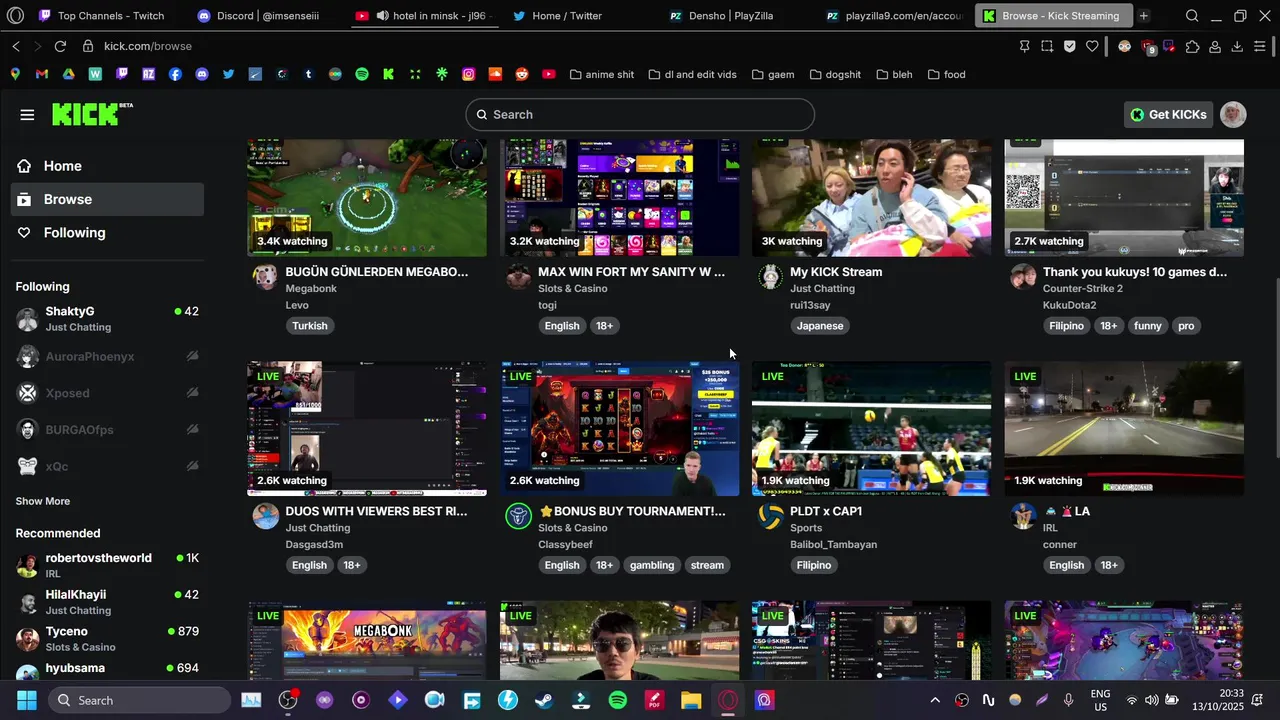Select Browse in Kick sidebar

click(107, 199)
